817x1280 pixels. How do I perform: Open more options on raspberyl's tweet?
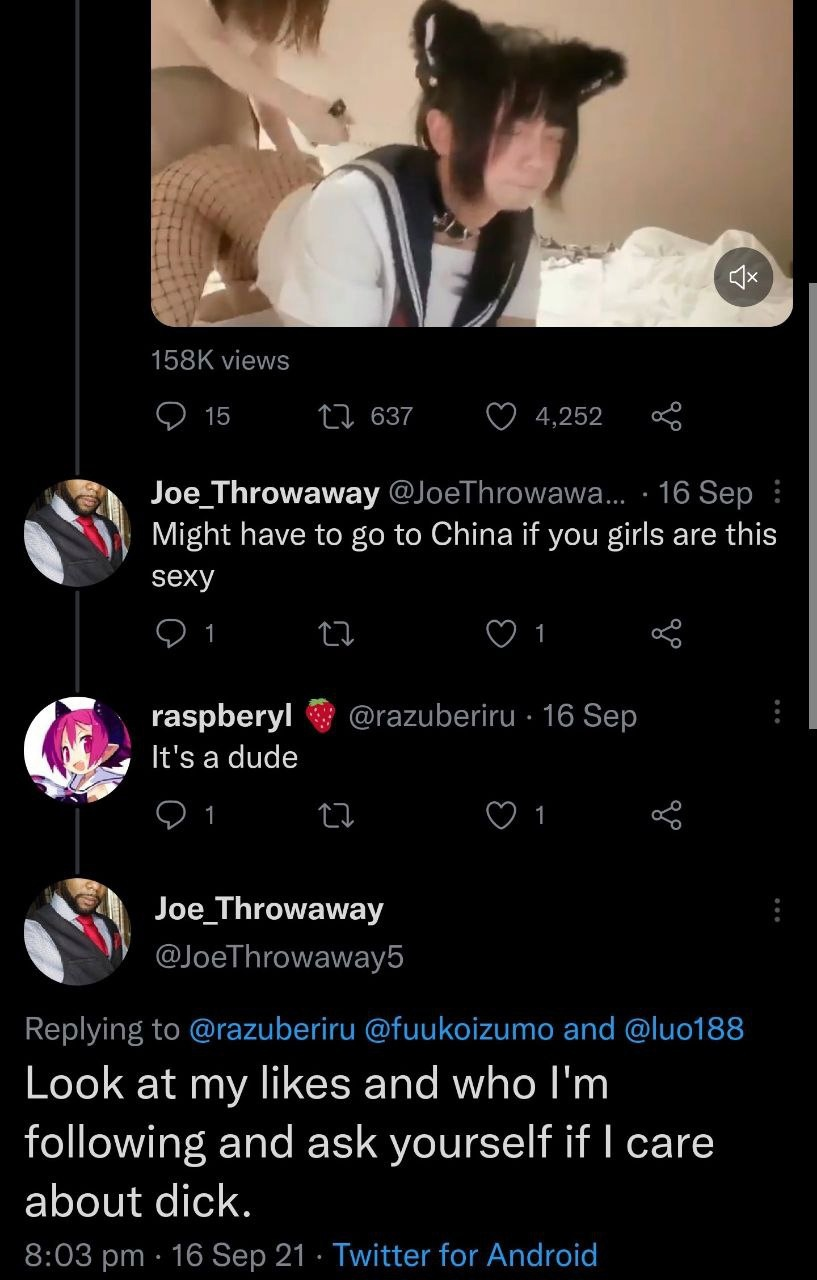tap(778, 713)
